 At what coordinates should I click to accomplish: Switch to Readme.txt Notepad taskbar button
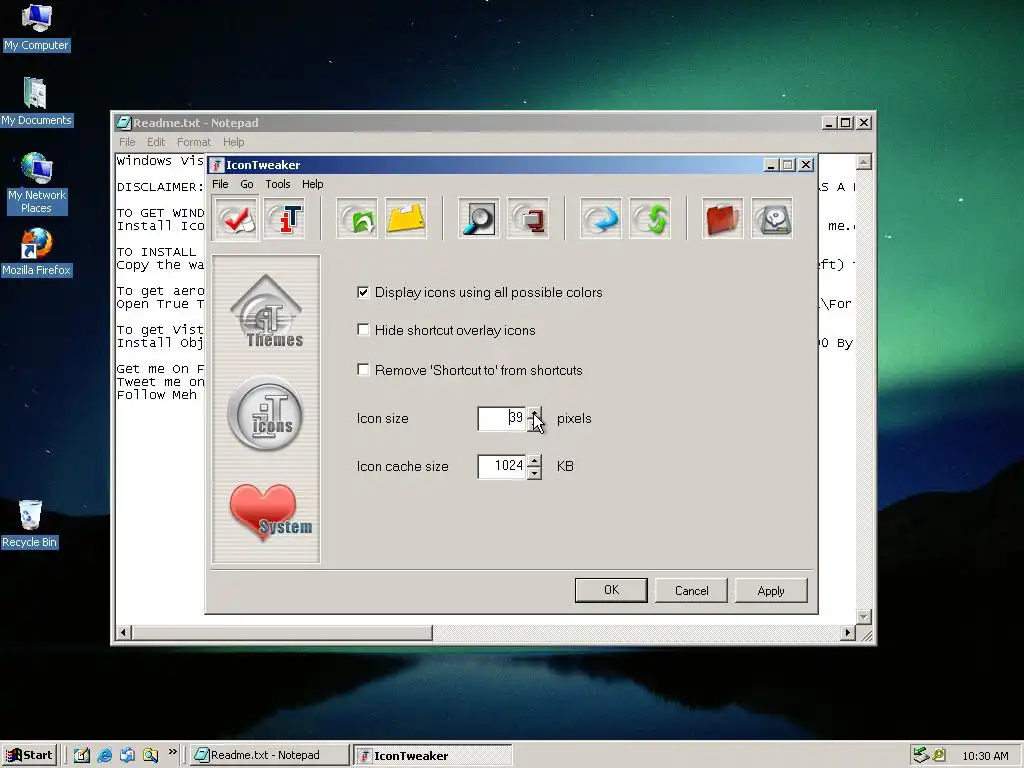[x=269, y=755]
